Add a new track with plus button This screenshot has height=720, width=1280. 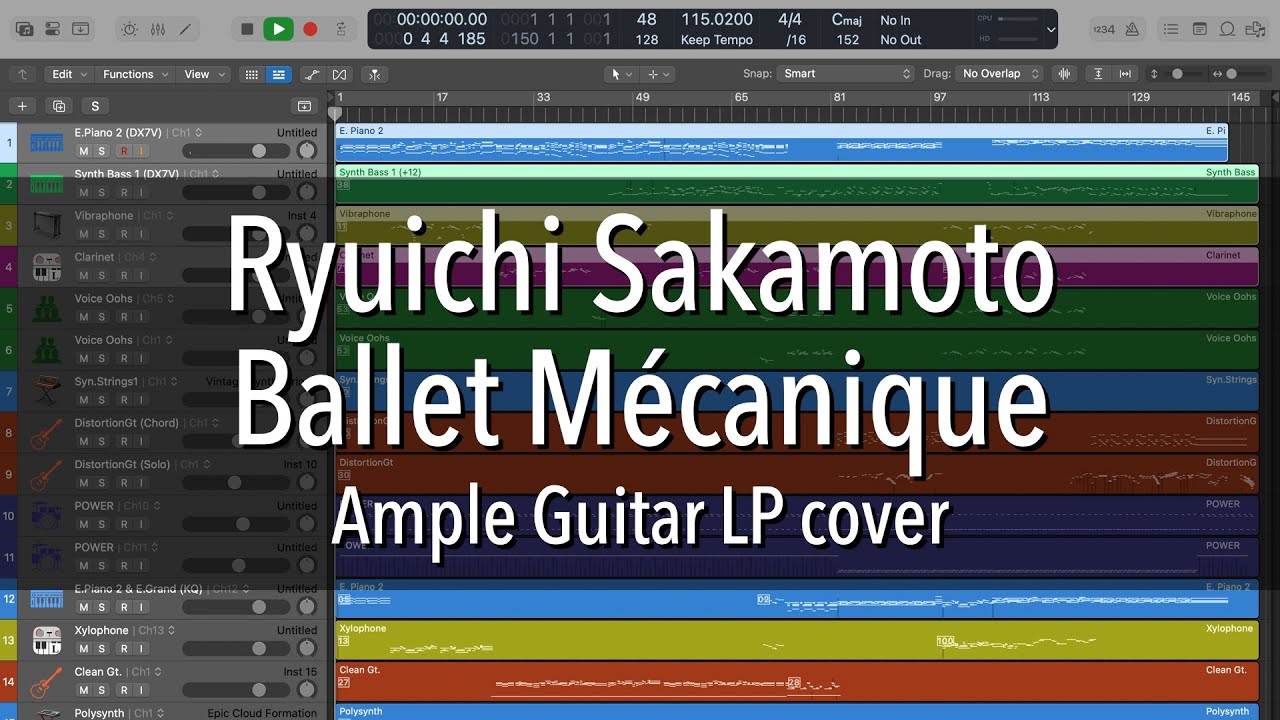pyautogui.click(x=22, y=106)
